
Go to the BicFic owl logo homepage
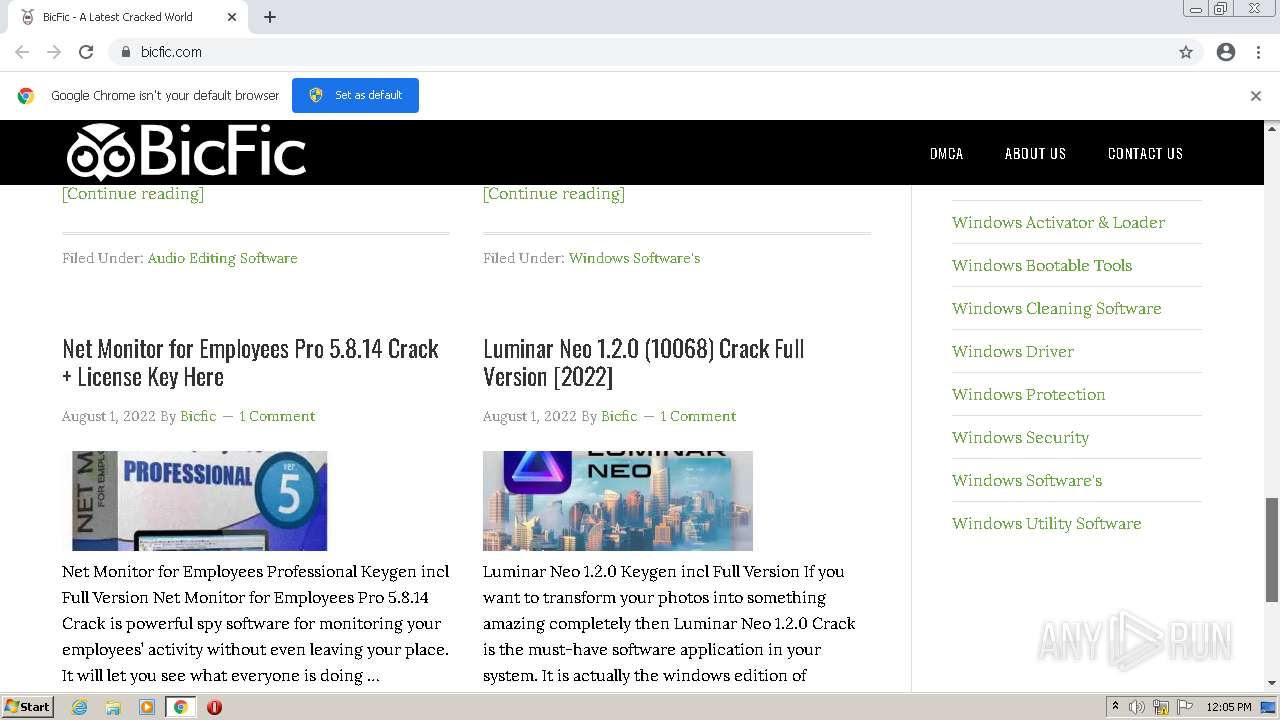pos(186,153)
